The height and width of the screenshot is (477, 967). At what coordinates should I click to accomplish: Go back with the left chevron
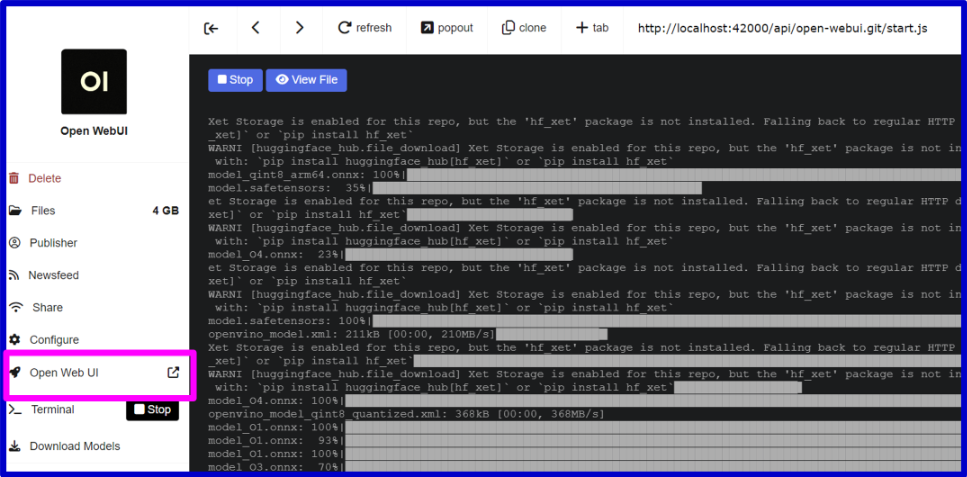point(256,28)
